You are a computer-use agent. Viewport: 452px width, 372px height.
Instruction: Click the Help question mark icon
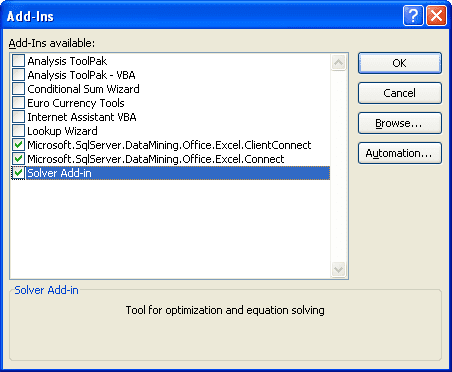point(413,16)
